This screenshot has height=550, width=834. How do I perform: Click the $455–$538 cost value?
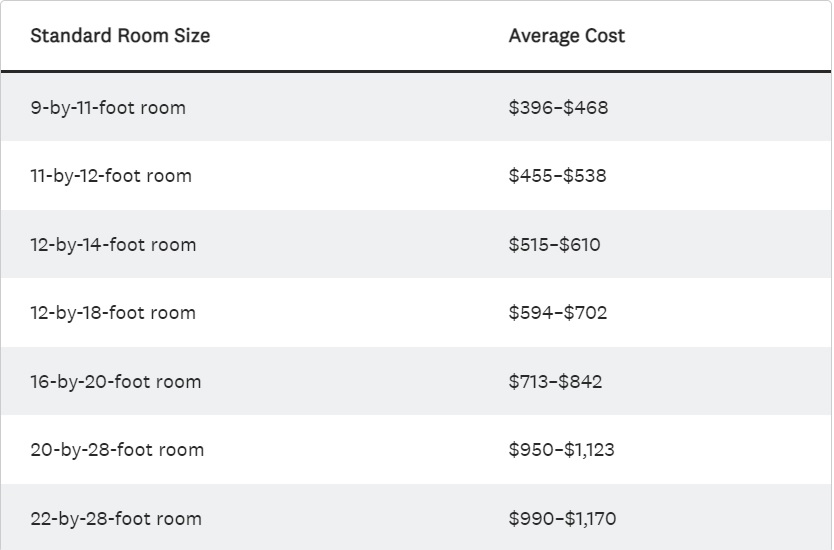(557, 176)
